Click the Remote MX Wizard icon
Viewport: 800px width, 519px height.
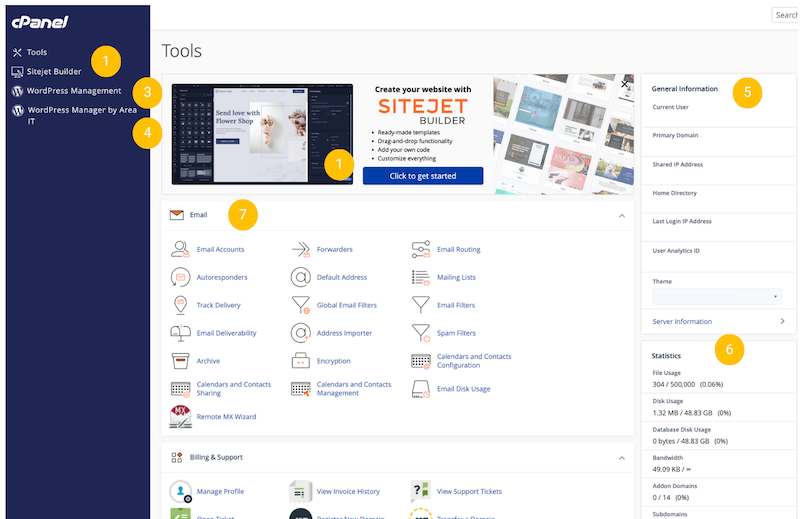180,416
